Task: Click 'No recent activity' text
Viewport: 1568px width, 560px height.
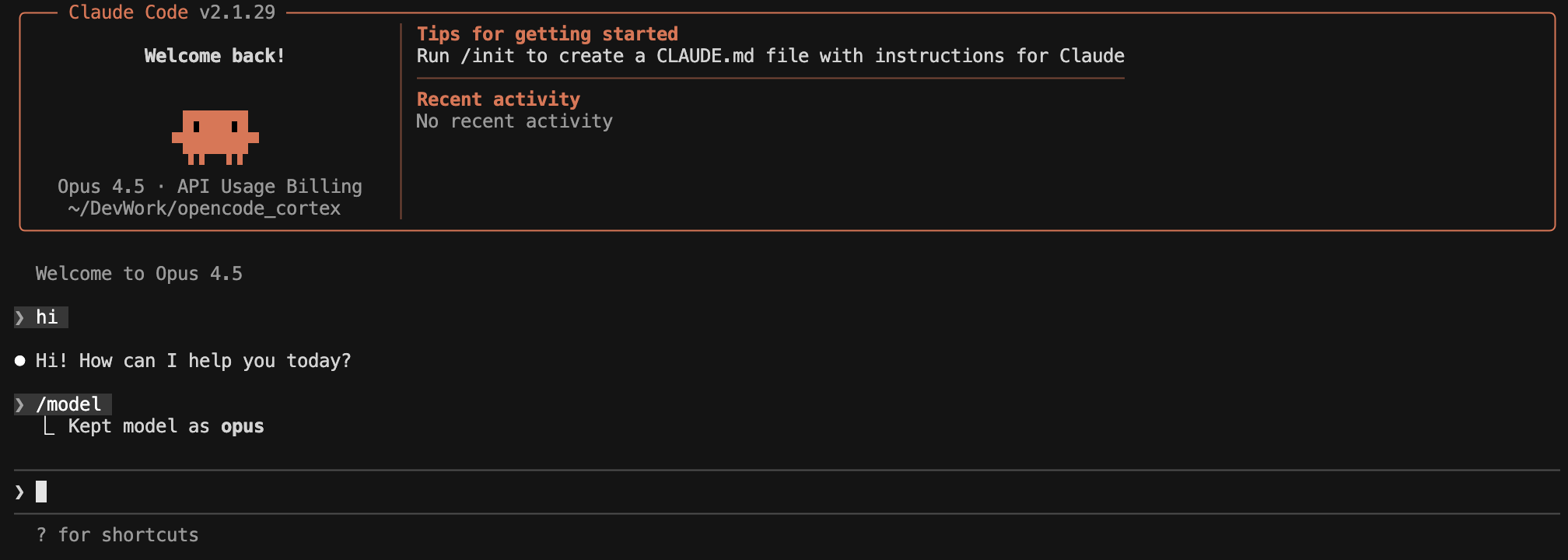Action: pyautogui.click(x=514, y=121)
